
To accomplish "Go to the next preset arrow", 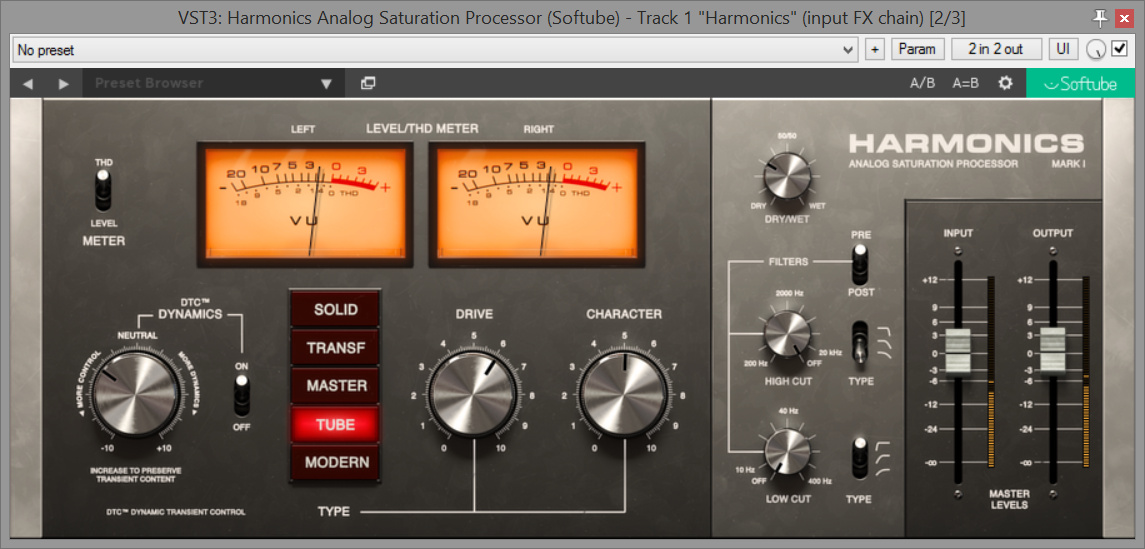I will click(x=64, y=84).
